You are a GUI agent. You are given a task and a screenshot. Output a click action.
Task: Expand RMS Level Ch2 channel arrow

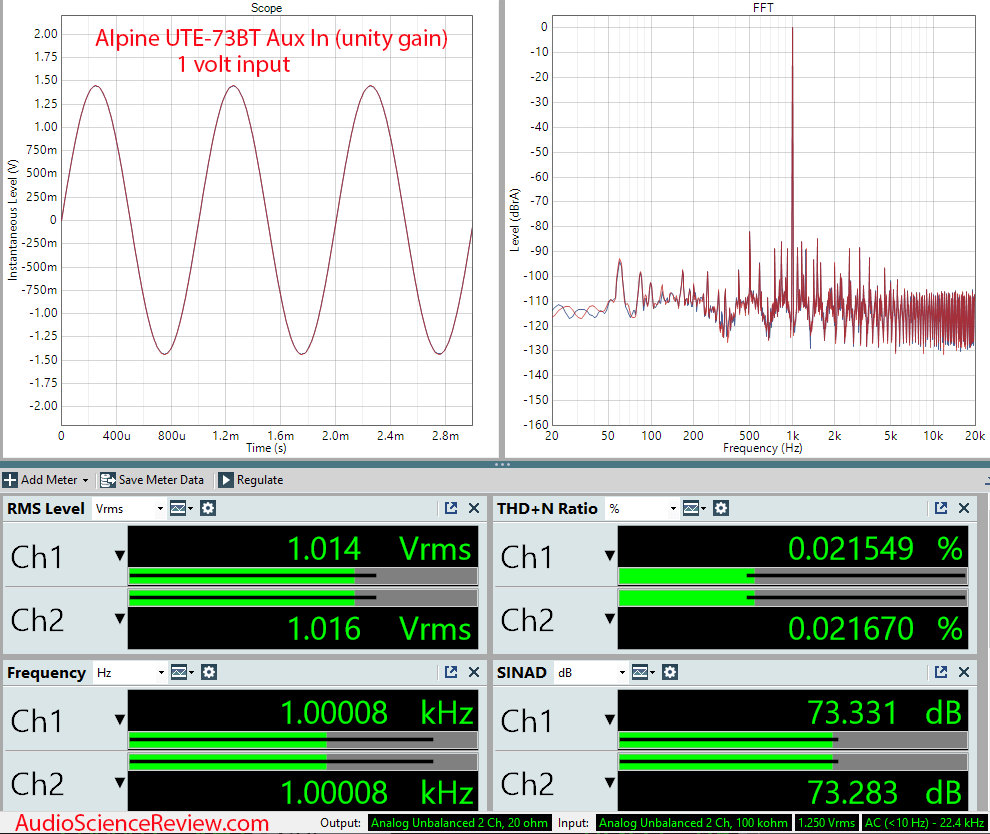[x=120, y=618]
